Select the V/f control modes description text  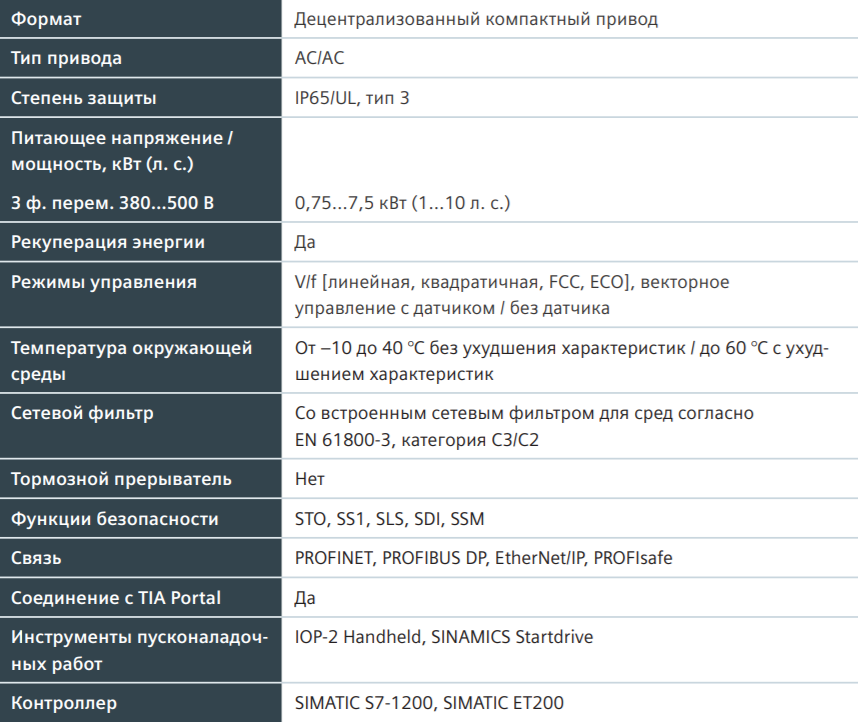(512, 294)
